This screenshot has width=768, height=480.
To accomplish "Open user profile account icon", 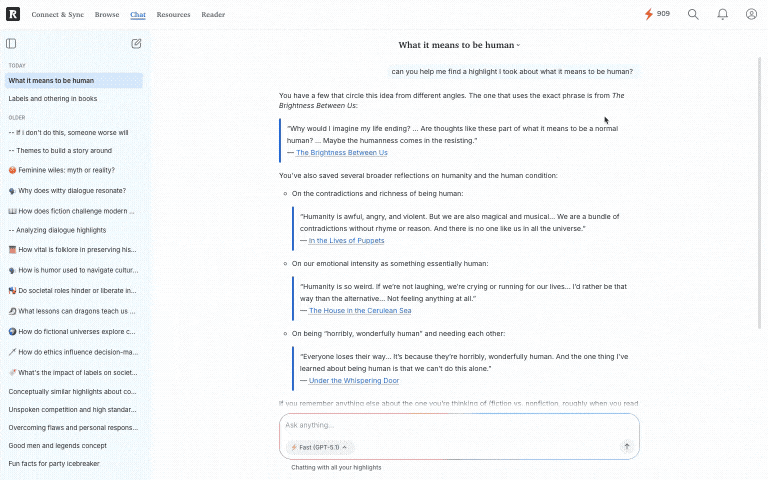I will (751, 15).
